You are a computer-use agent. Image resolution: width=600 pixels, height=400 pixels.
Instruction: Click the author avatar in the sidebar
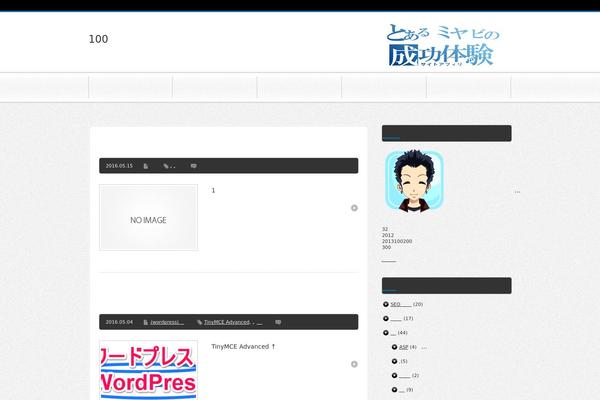point(414,181)
